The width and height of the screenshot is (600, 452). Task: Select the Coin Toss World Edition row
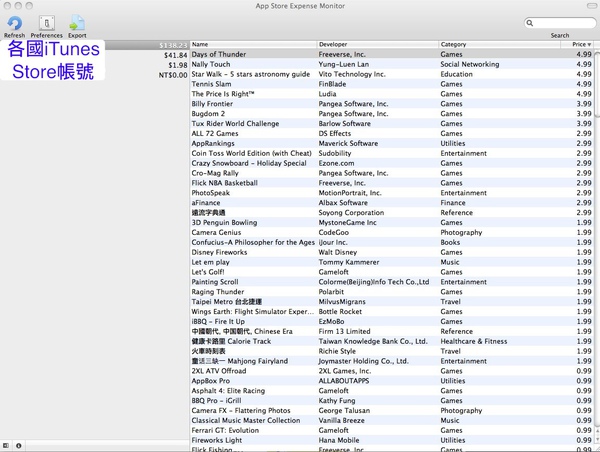coord(391,153)
